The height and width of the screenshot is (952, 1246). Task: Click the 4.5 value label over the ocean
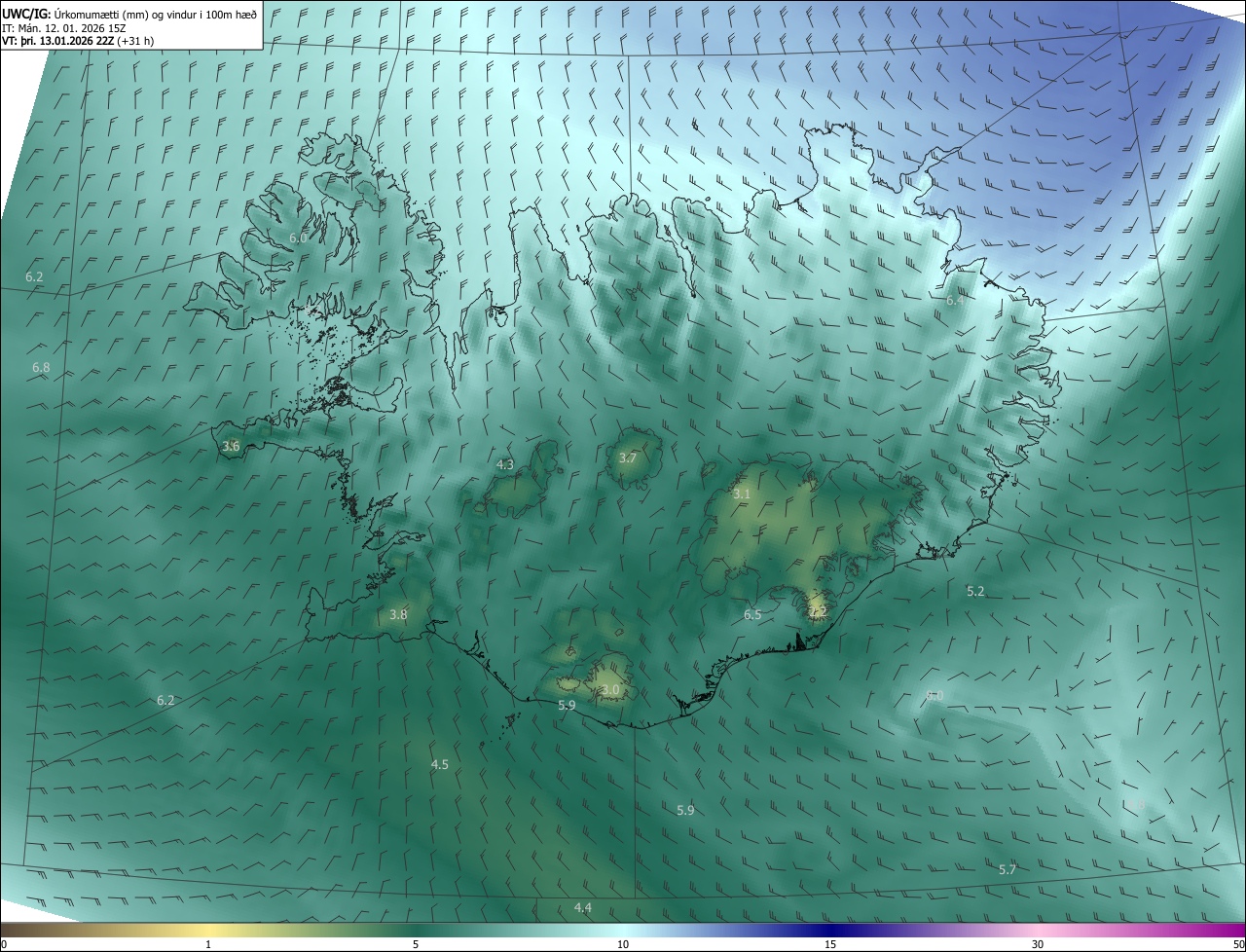point(440,765)
